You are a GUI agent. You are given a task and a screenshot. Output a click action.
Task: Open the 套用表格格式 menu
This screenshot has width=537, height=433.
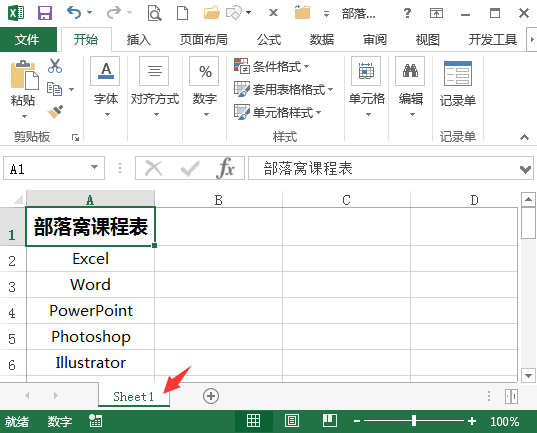tap(284, 89)
